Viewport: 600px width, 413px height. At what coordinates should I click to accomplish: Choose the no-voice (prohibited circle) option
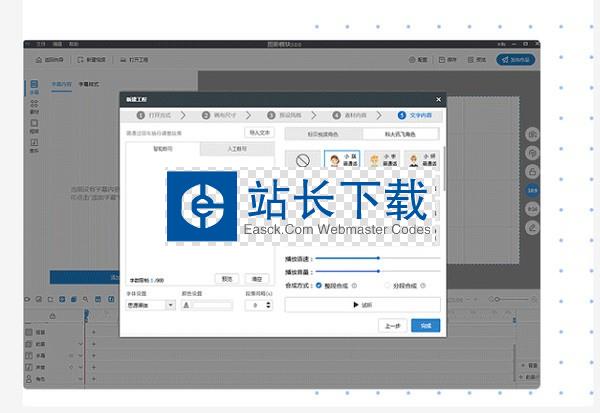[303, 160]
